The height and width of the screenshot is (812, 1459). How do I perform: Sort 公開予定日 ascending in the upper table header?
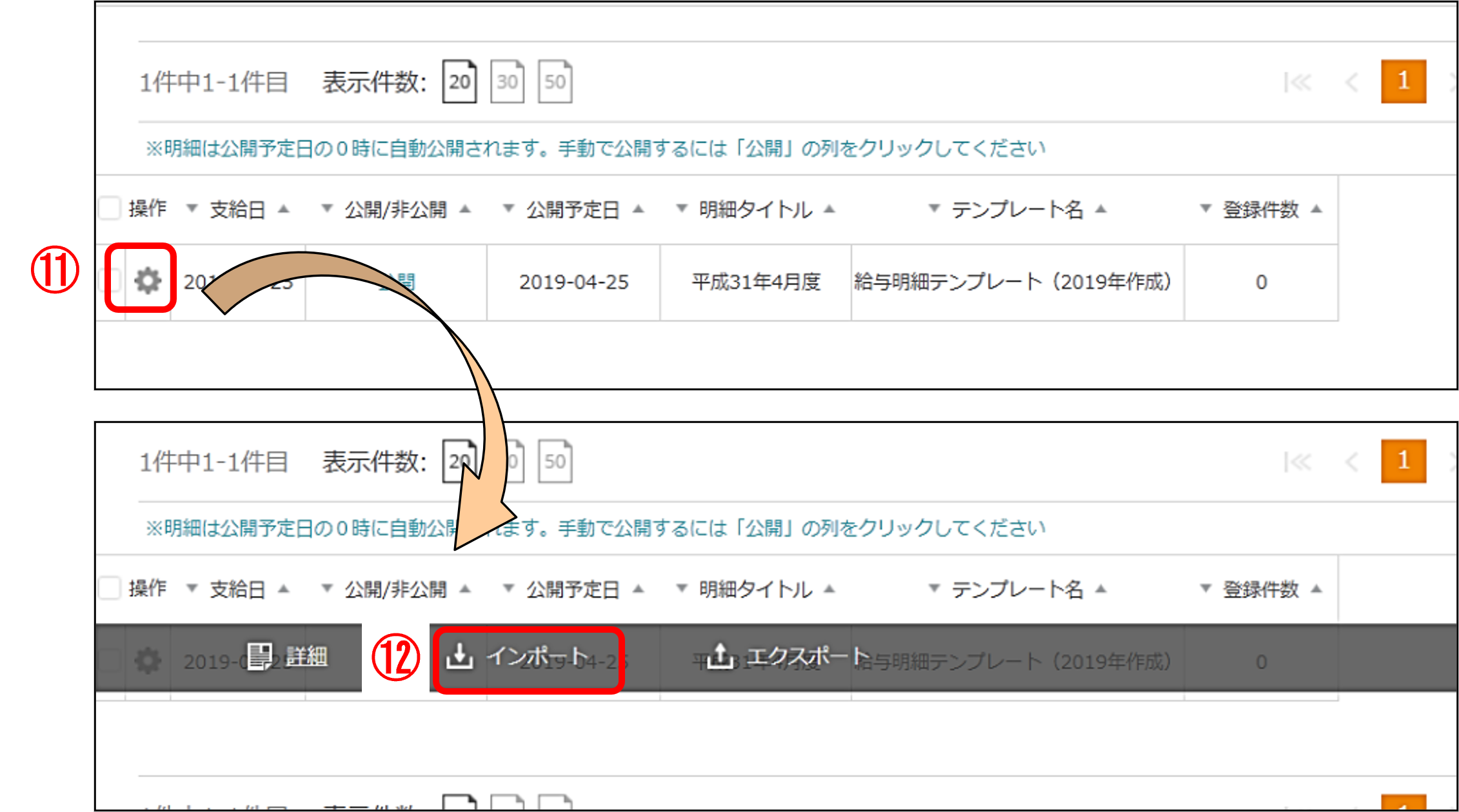coord(639,209)
